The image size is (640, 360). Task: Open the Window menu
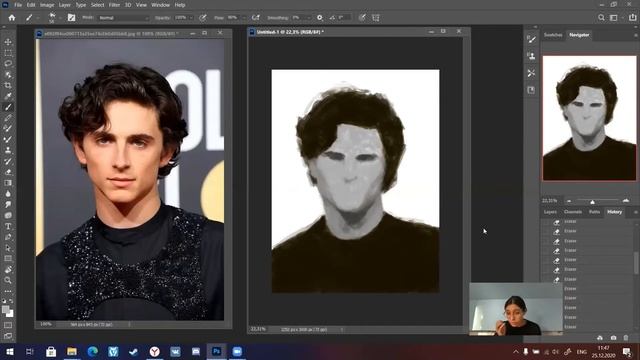pyautogui.click(x=160, y=5)
